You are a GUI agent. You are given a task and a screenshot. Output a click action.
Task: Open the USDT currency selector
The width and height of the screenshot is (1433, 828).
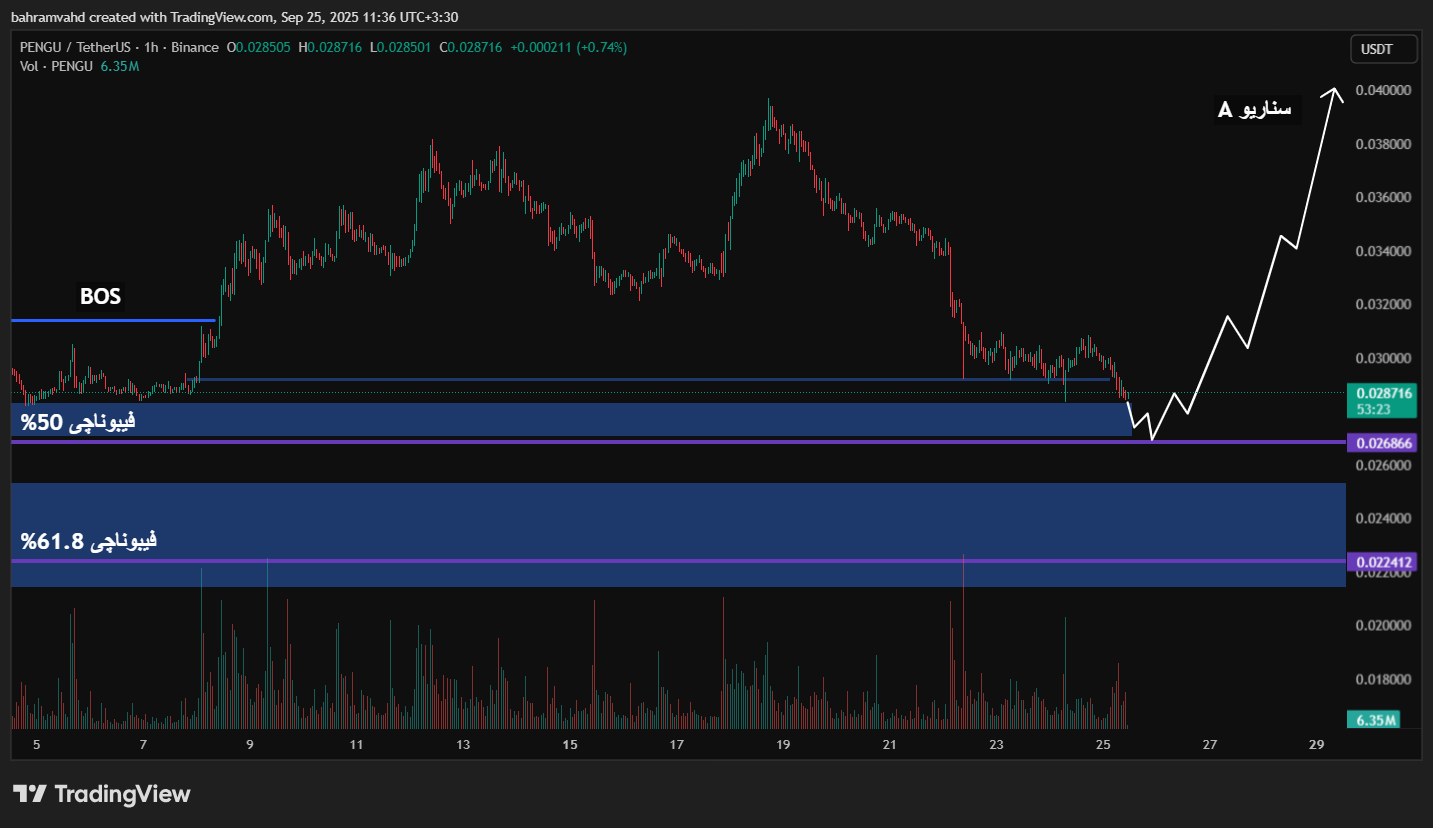tap(1383, 49)
